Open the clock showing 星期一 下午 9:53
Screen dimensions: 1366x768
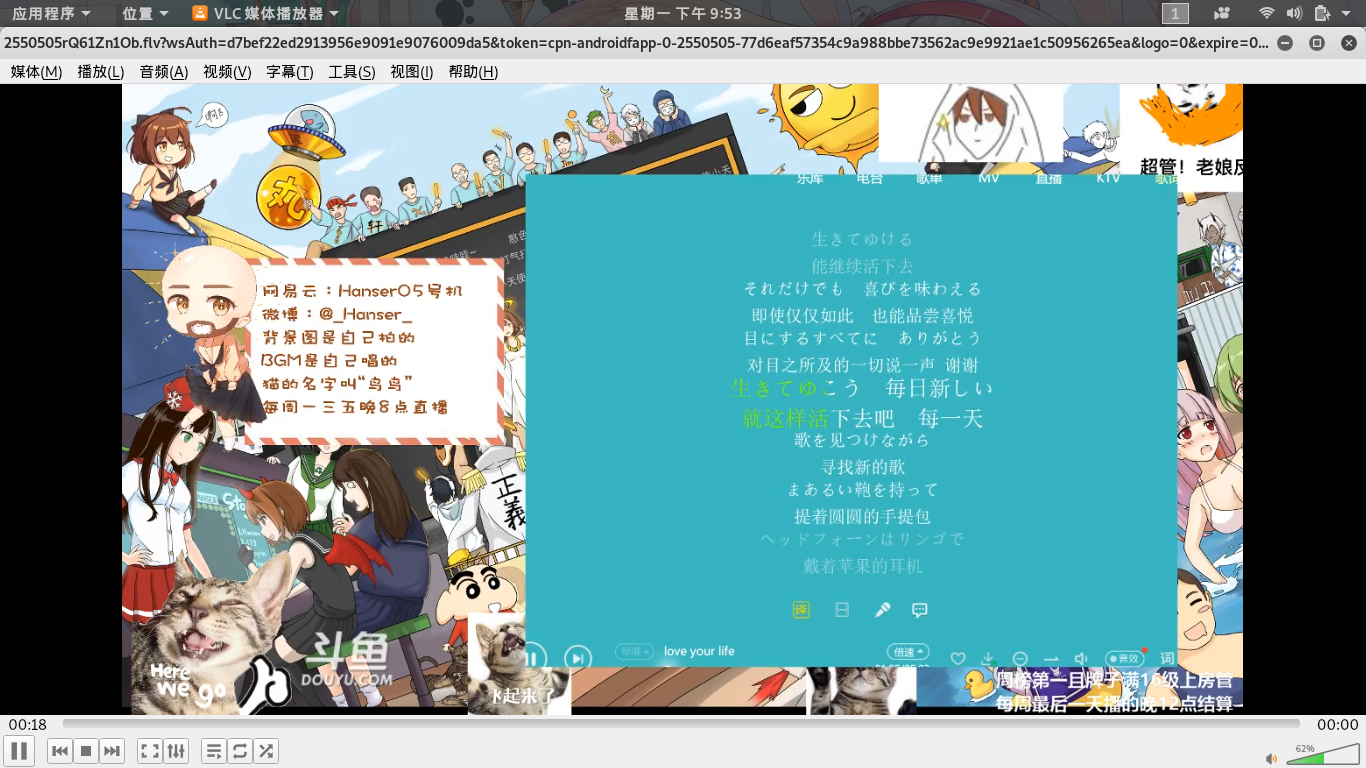point(683,13)
